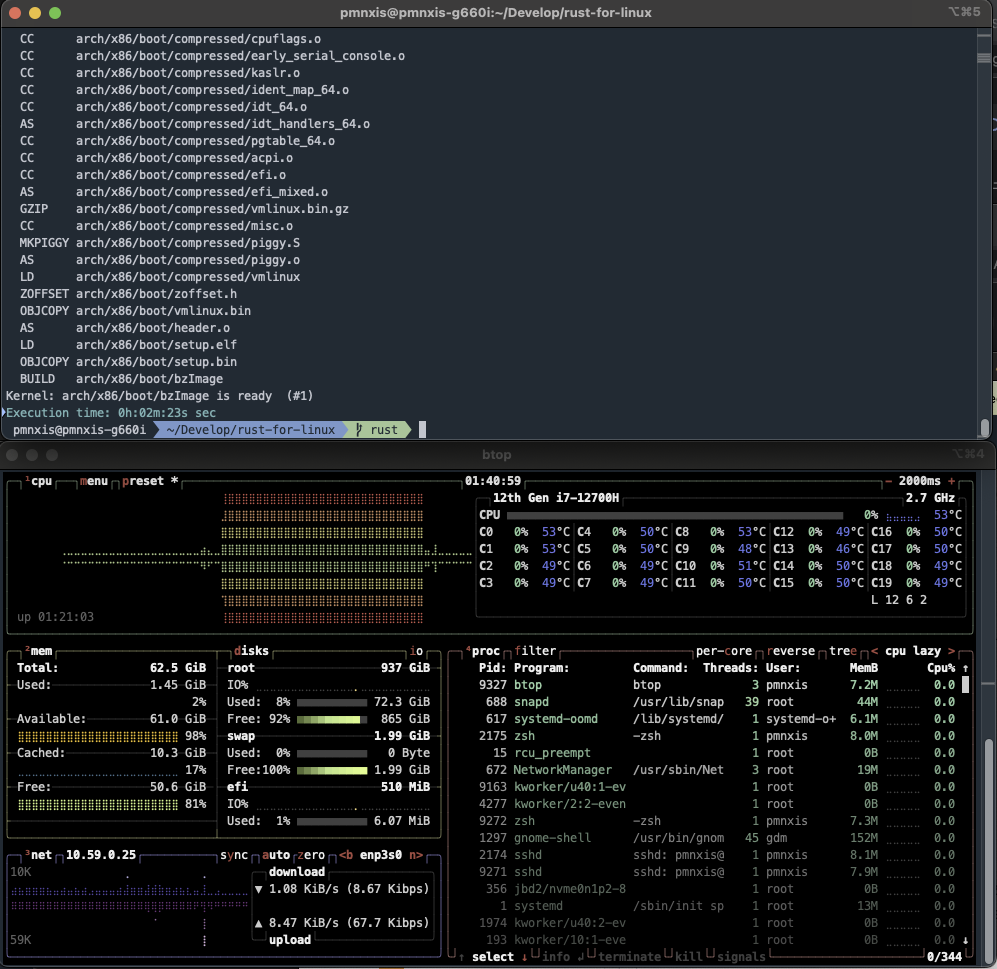Click the cpu box label
Viewport: 997px width, 969px height.
41,481
